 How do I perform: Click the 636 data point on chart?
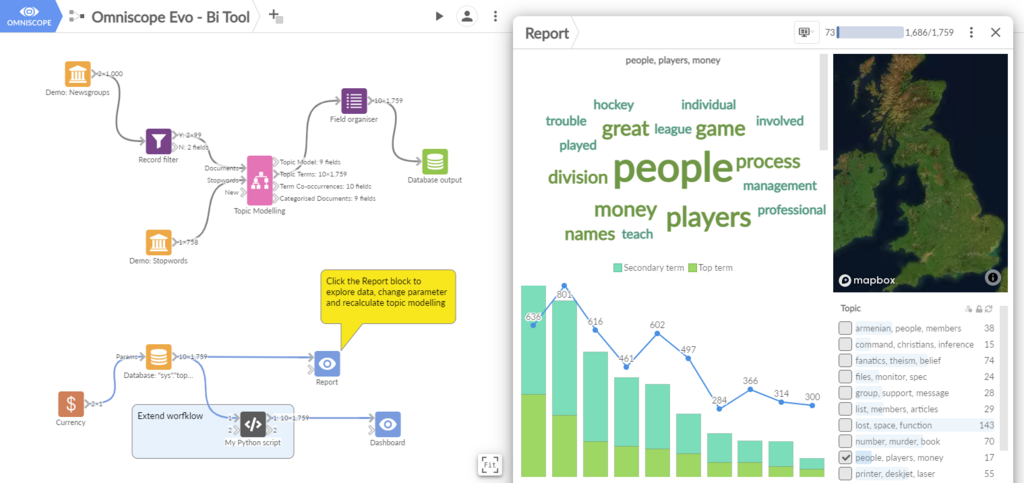[x=534, y=325]
